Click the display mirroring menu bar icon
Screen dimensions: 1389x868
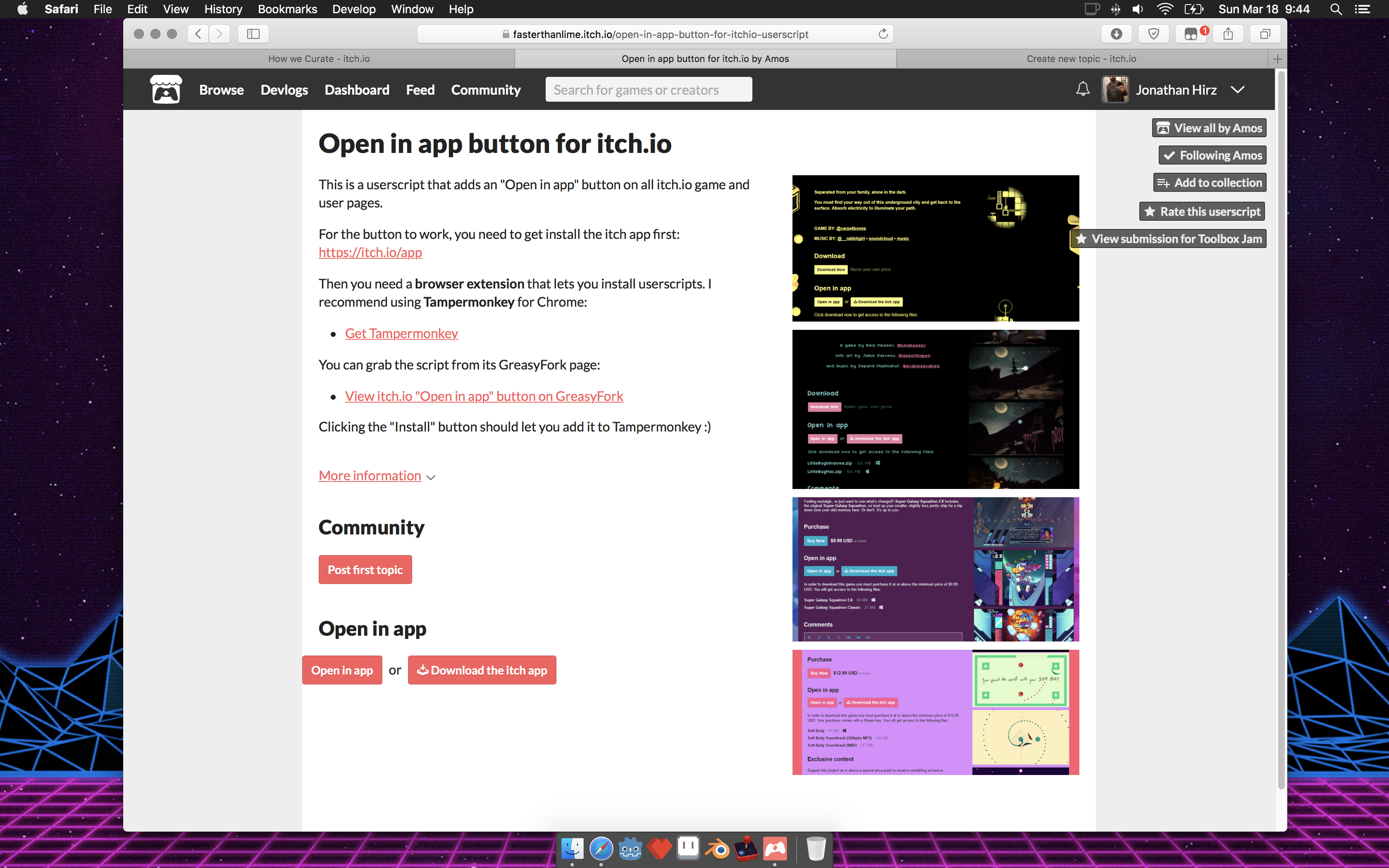[1091, 9]
